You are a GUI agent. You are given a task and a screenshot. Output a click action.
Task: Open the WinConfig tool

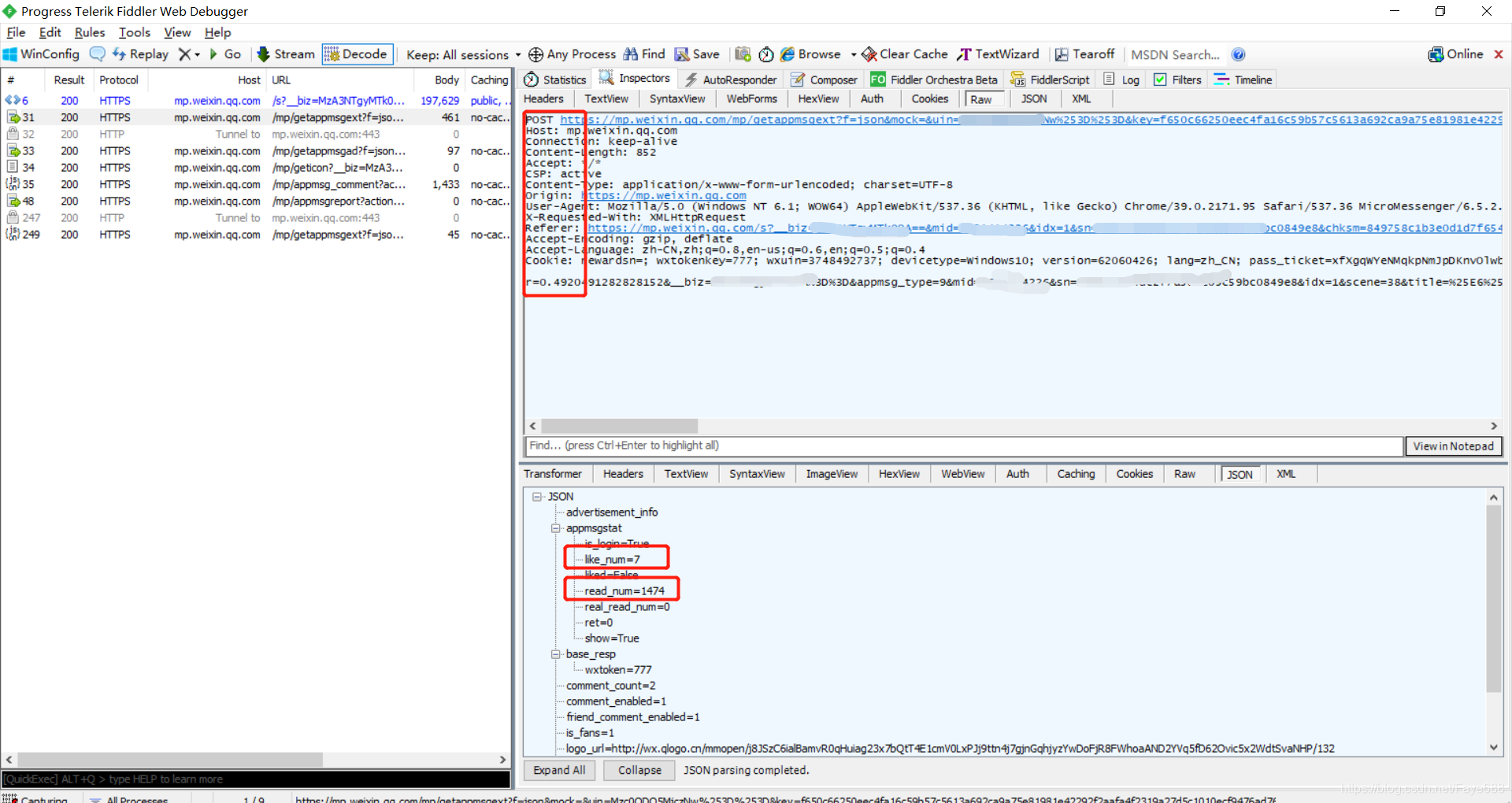(42, 54)
